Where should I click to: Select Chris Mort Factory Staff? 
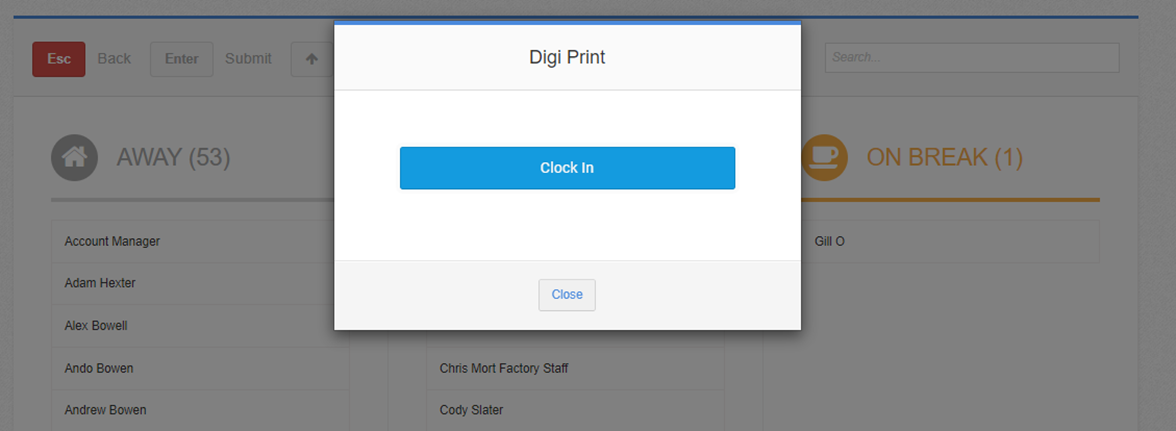coord(575,368)
